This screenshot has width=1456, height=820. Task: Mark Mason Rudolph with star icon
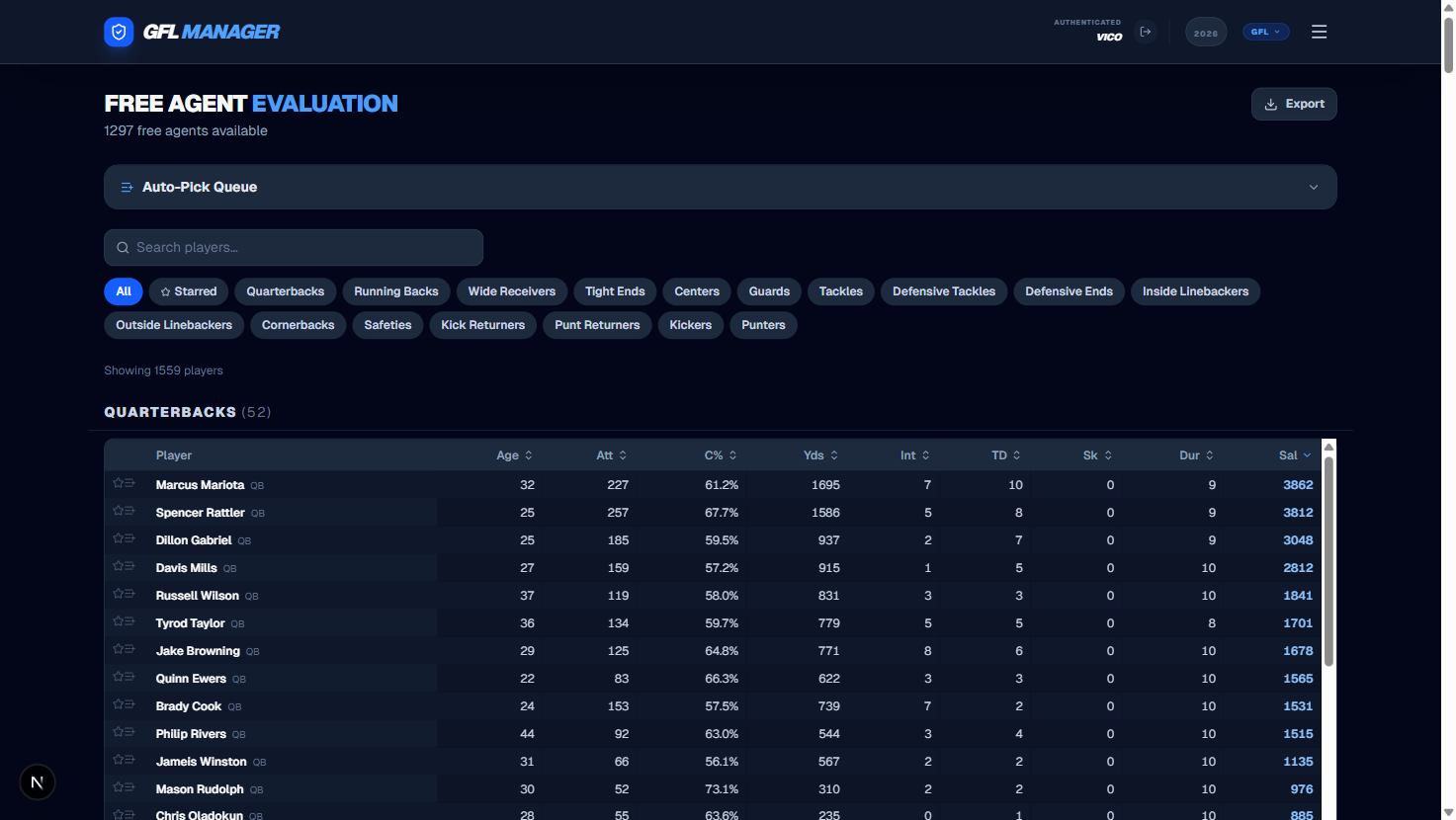coord(118,787)
